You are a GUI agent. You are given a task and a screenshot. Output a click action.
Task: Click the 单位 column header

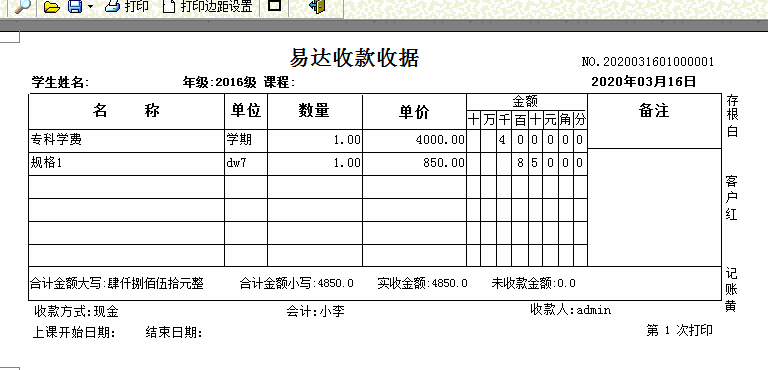coord(246,111)
